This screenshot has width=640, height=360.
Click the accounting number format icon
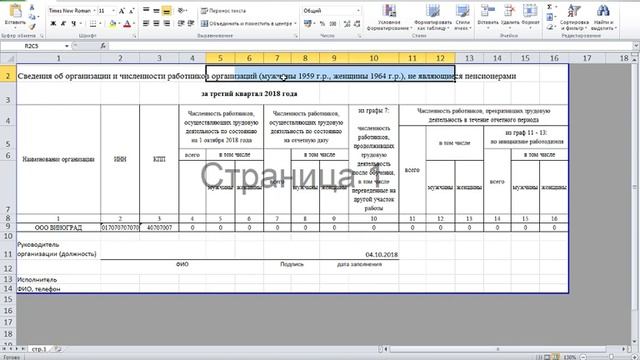pos(309,24)
